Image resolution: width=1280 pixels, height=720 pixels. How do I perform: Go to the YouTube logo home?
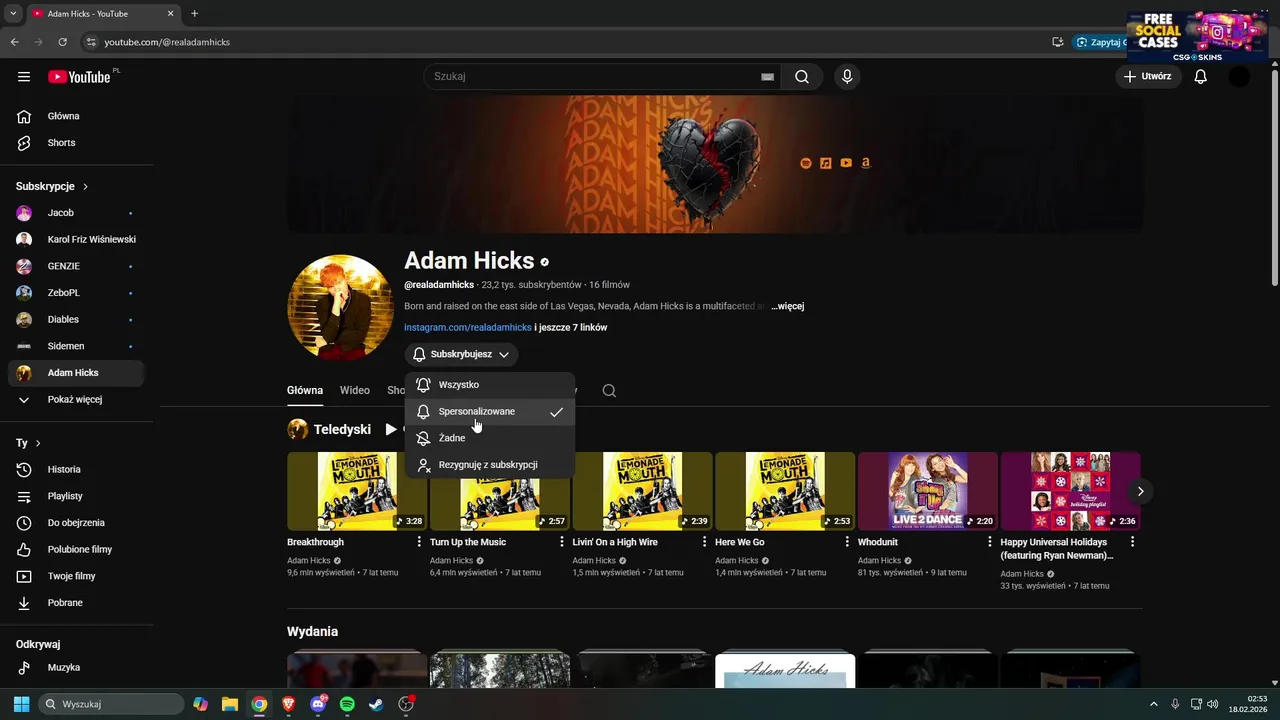pyautogui.click(x=79, y=77)
